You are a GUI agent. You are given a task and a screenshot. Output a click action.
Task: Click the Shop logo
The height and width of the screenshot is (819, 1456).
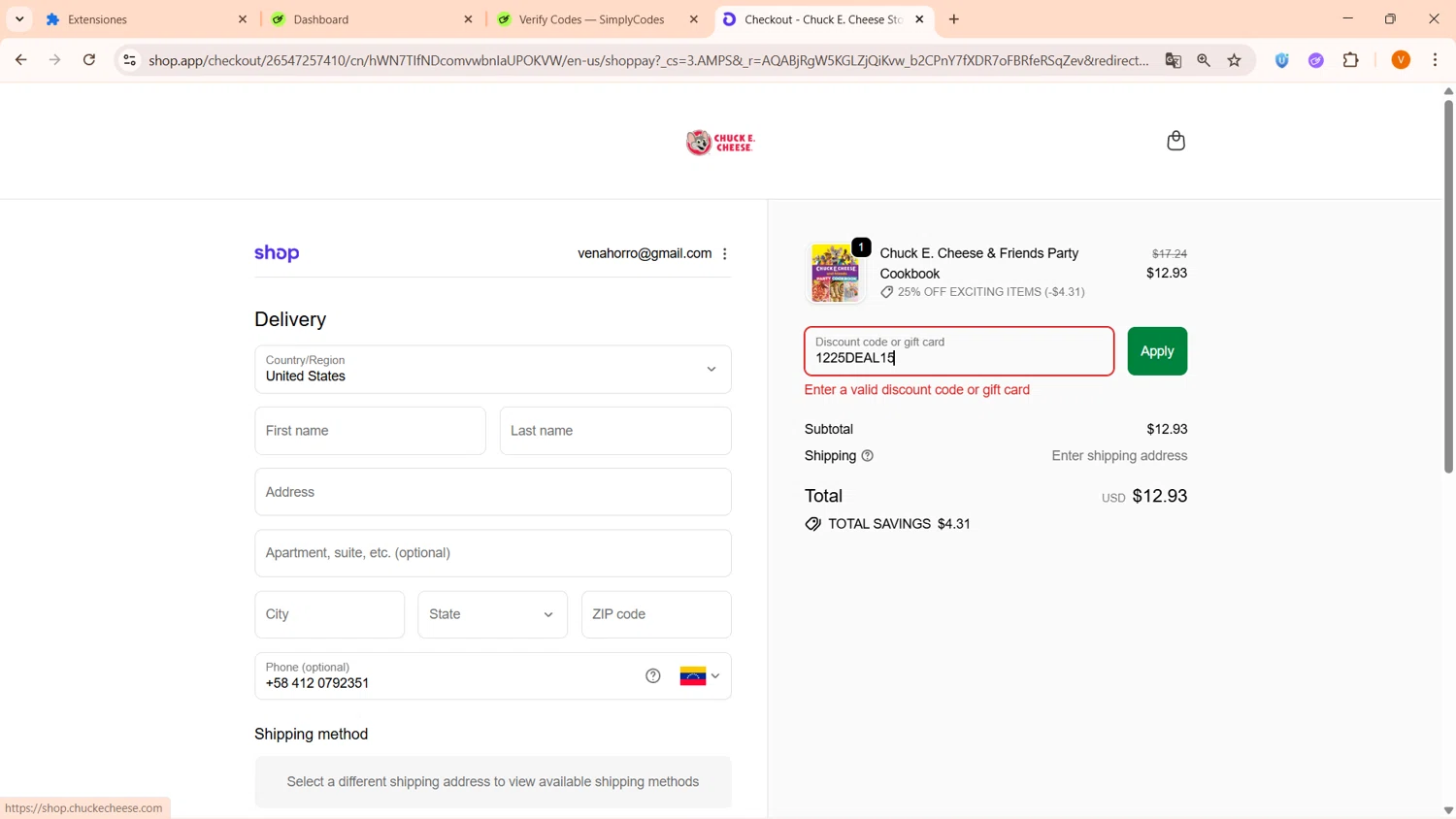[277, 253]
